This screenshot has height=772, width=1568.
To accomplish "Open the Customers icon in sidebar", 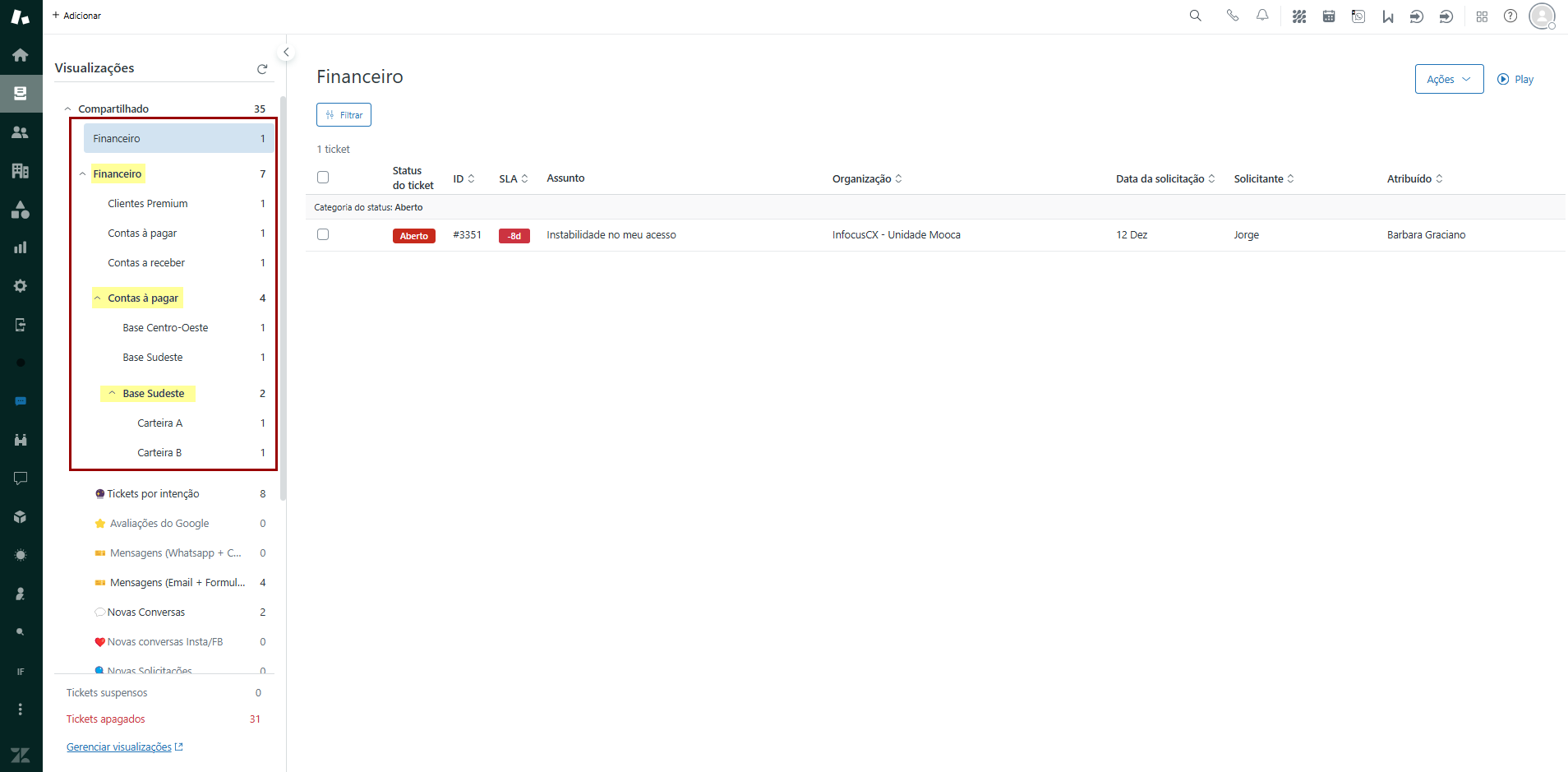I will click(21, 132).
